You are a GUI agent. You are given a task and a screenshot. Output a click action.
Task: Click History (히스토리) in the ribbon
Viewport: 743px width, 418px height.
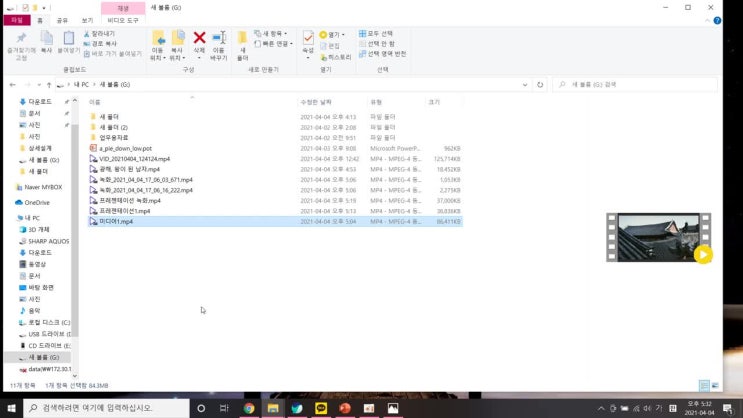point(336,57)
